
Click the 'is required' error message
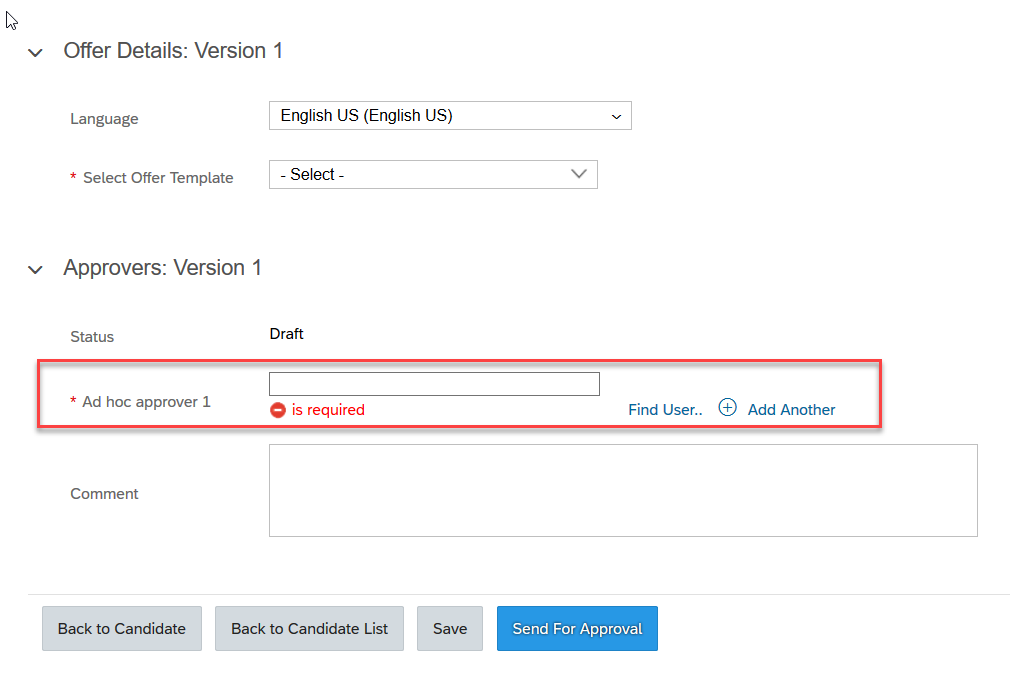[328, 410]
